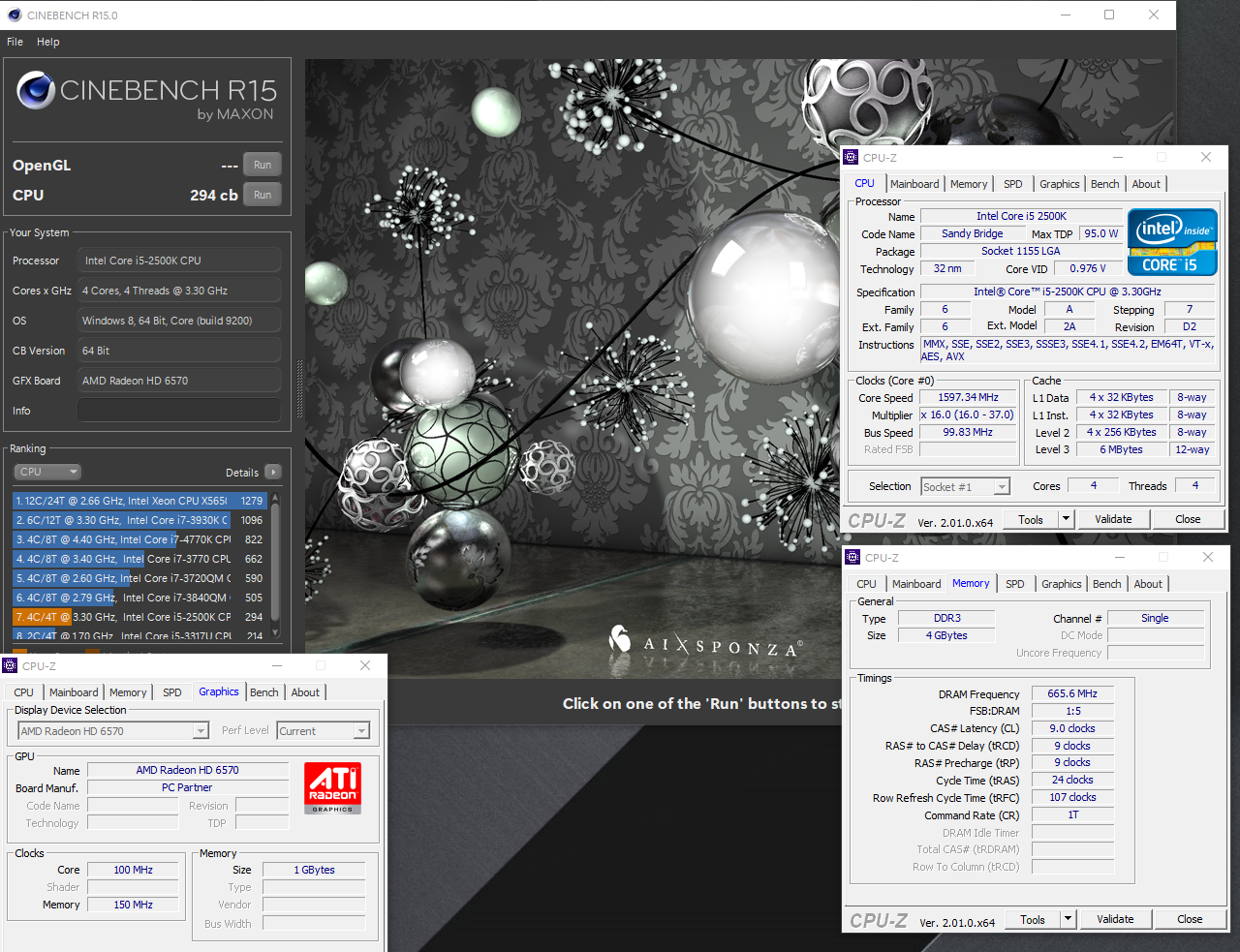Image resolution: width=1240 pixels, height=952 pixels.
Task: Click GFX Board field AMD Radeon HD 6570
Action: 179,381
